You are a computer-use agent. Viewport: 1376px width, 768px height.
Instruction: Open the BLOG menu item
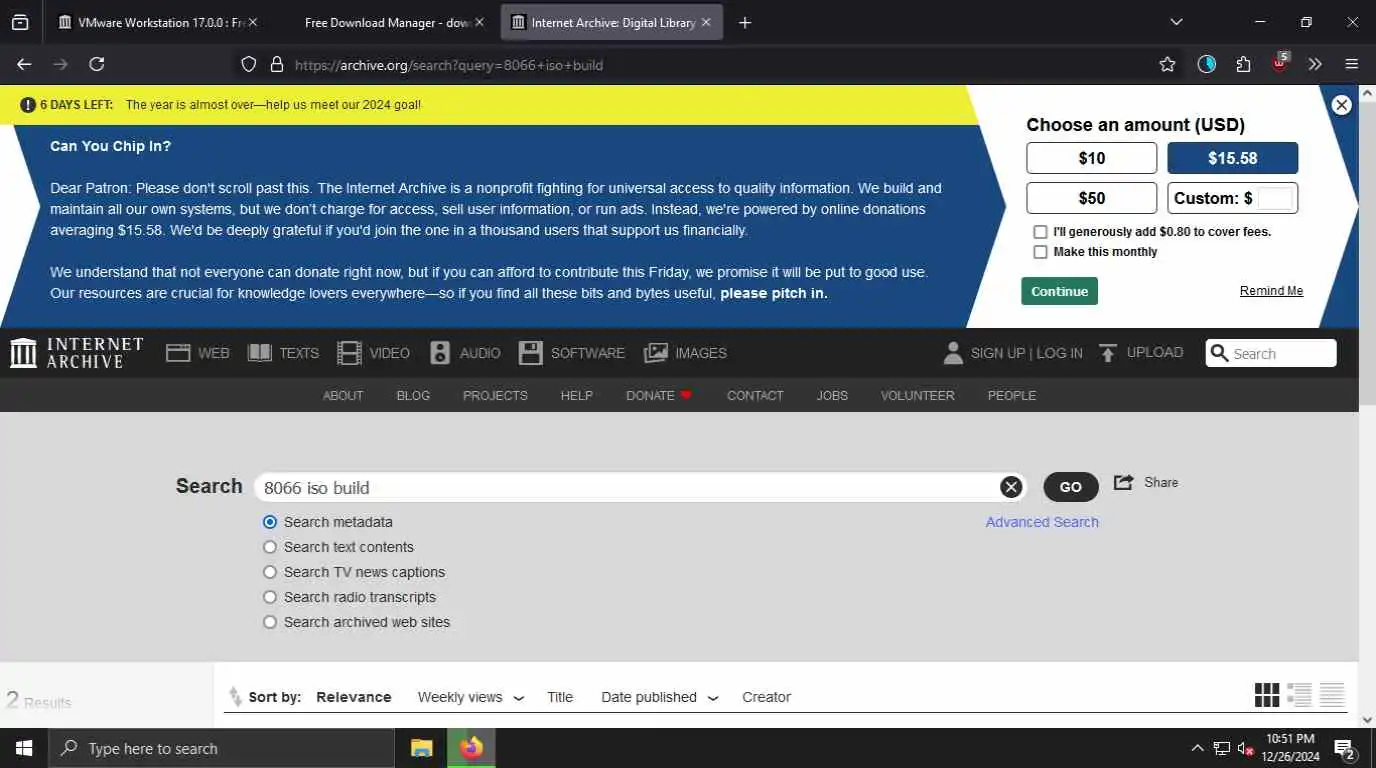pos(413,395)
